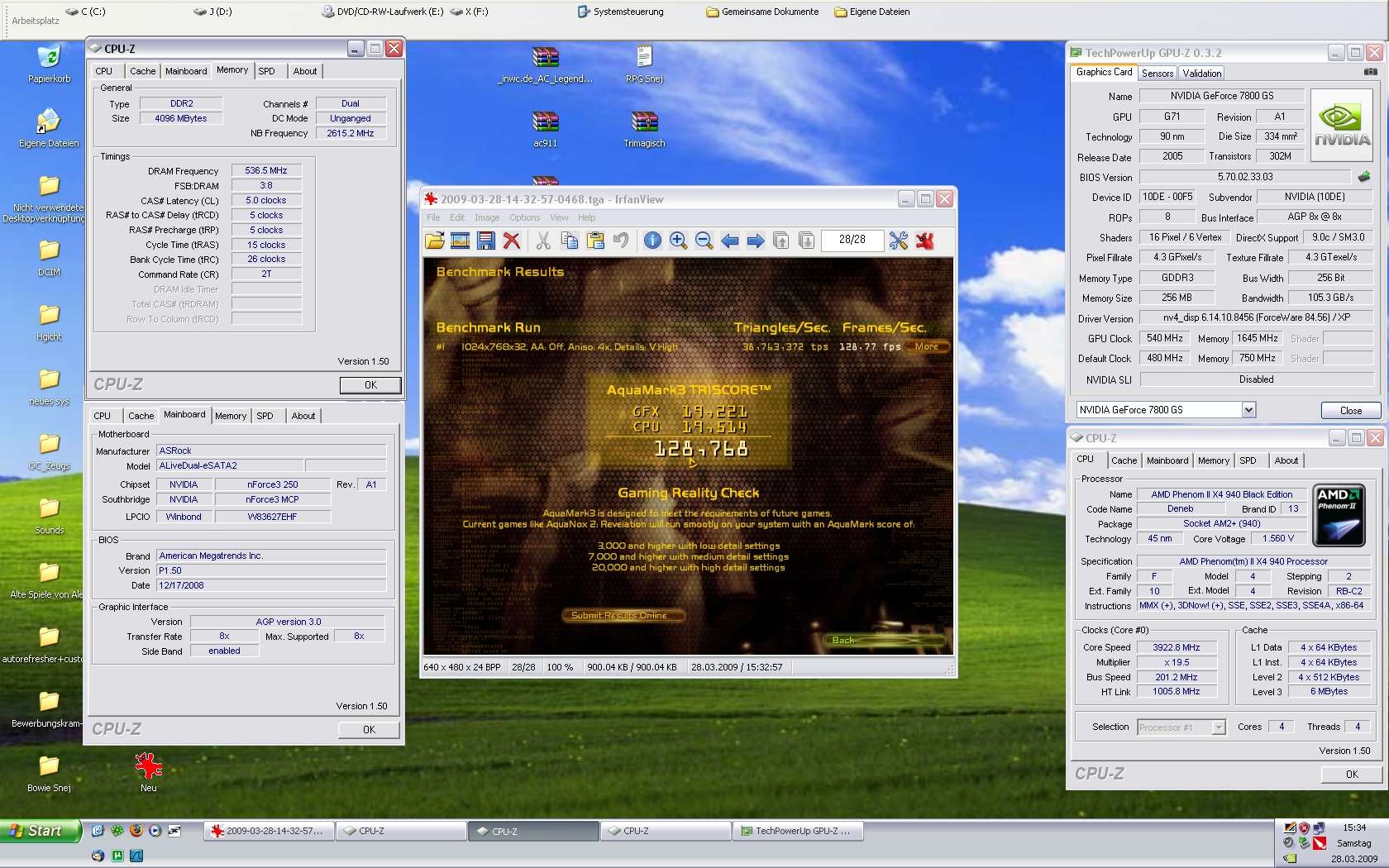Open IrfanView properties wrench icon
1389x868 pixels.
899,241
